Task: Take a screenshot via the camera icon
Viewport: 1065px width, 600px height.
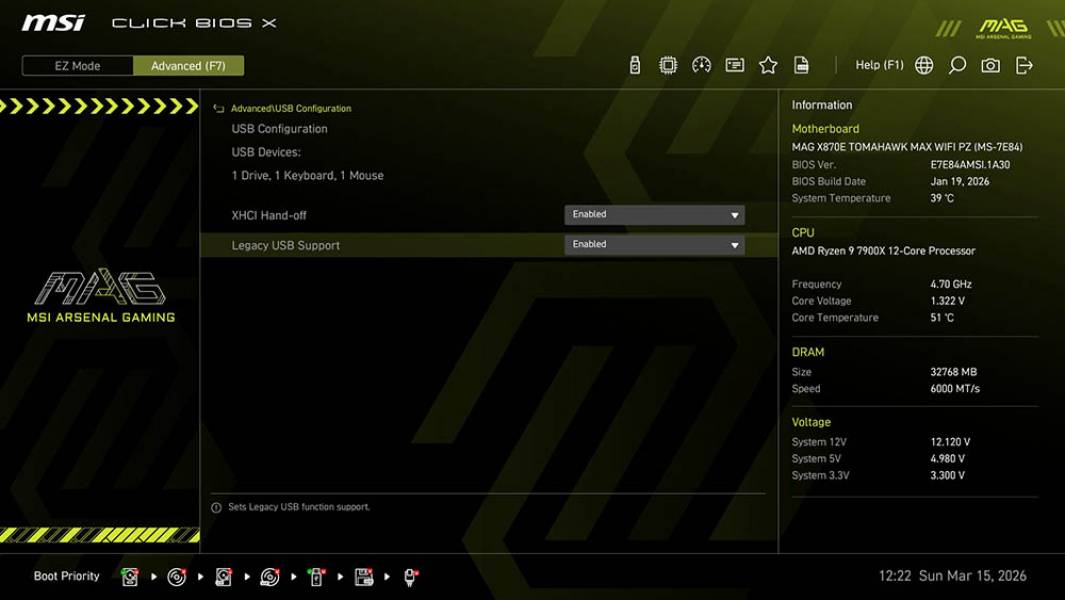Action: (x=989, y=64)
